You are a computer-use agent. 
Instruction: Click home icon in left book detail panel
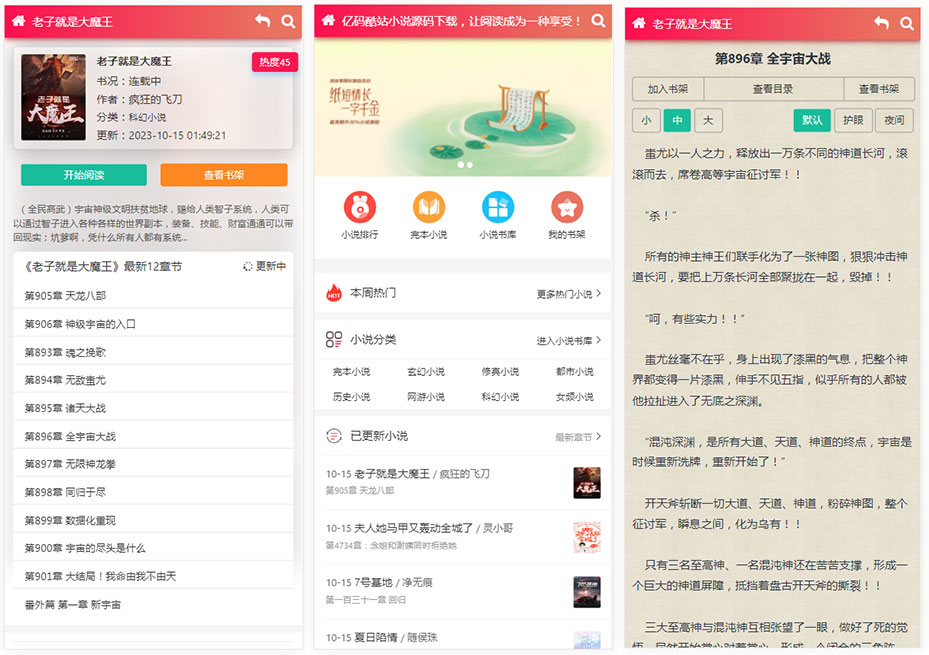pos(19,21)
